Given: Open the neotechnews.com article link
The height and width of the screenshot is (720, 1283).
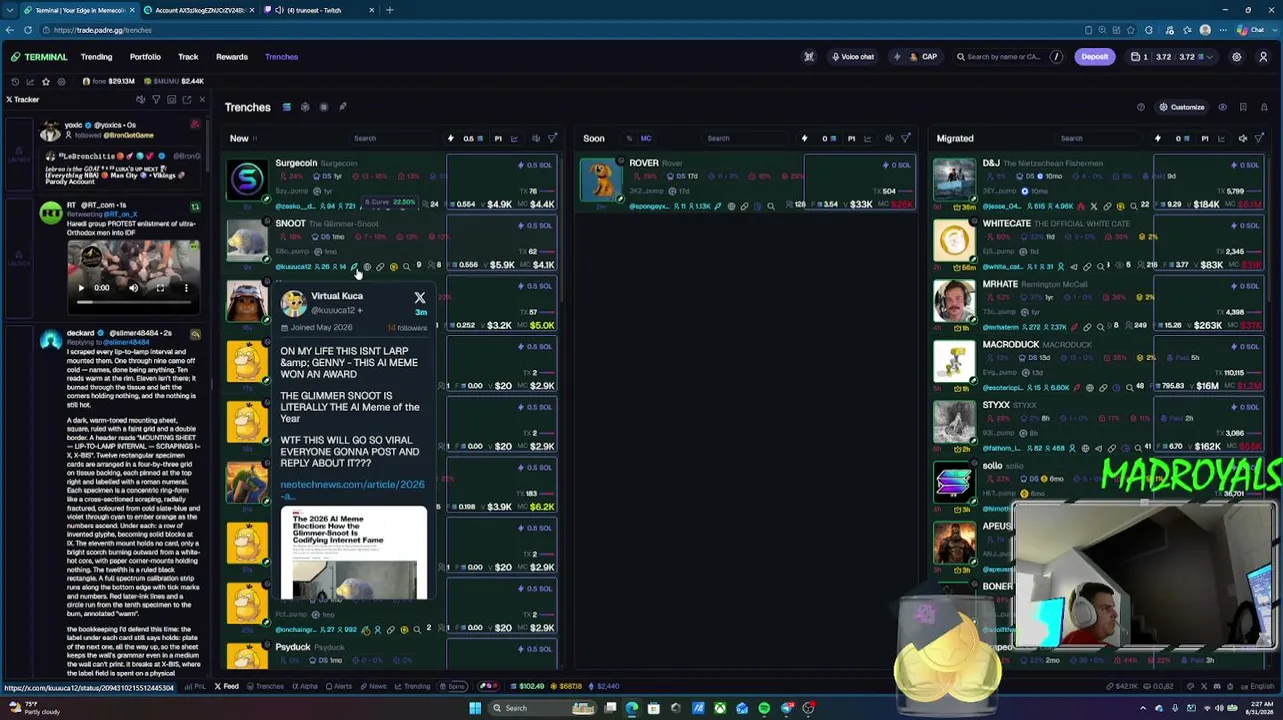Looking at the screenshot, I should 352,489.
